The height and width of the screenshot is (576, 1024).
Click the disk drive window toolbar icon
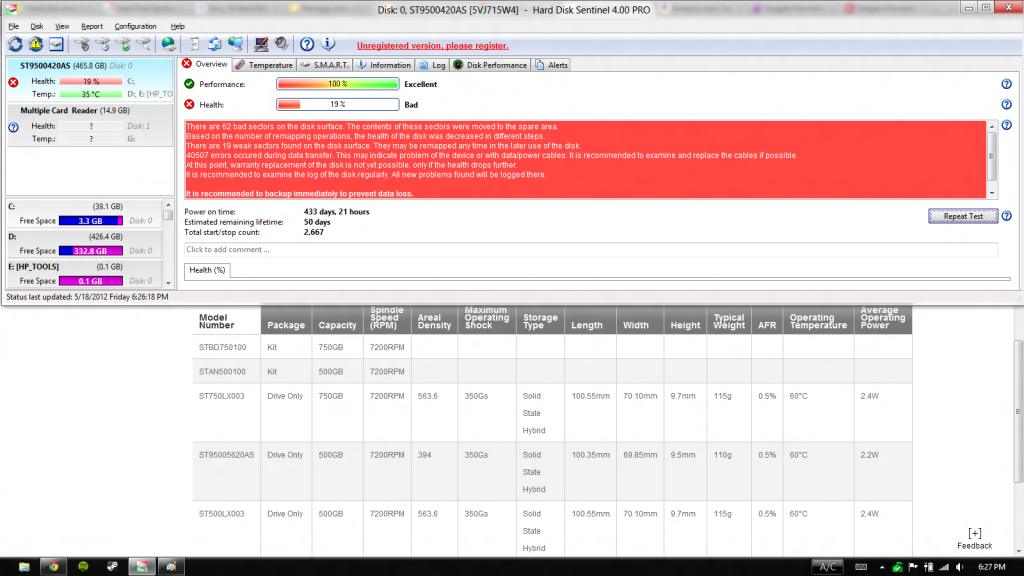(56, 44)
